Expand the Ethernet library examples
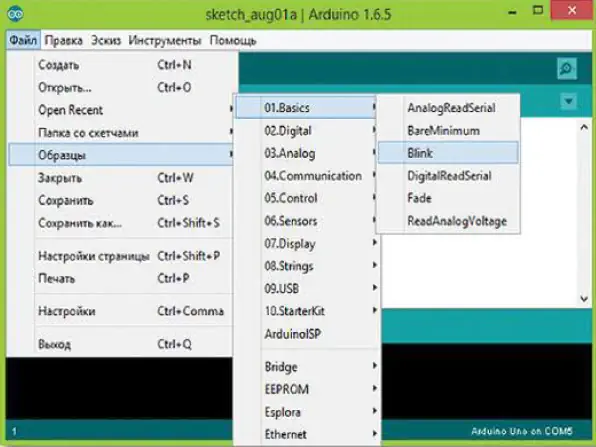The width and height of the screenshot is (596, 447). click(306, 434)
